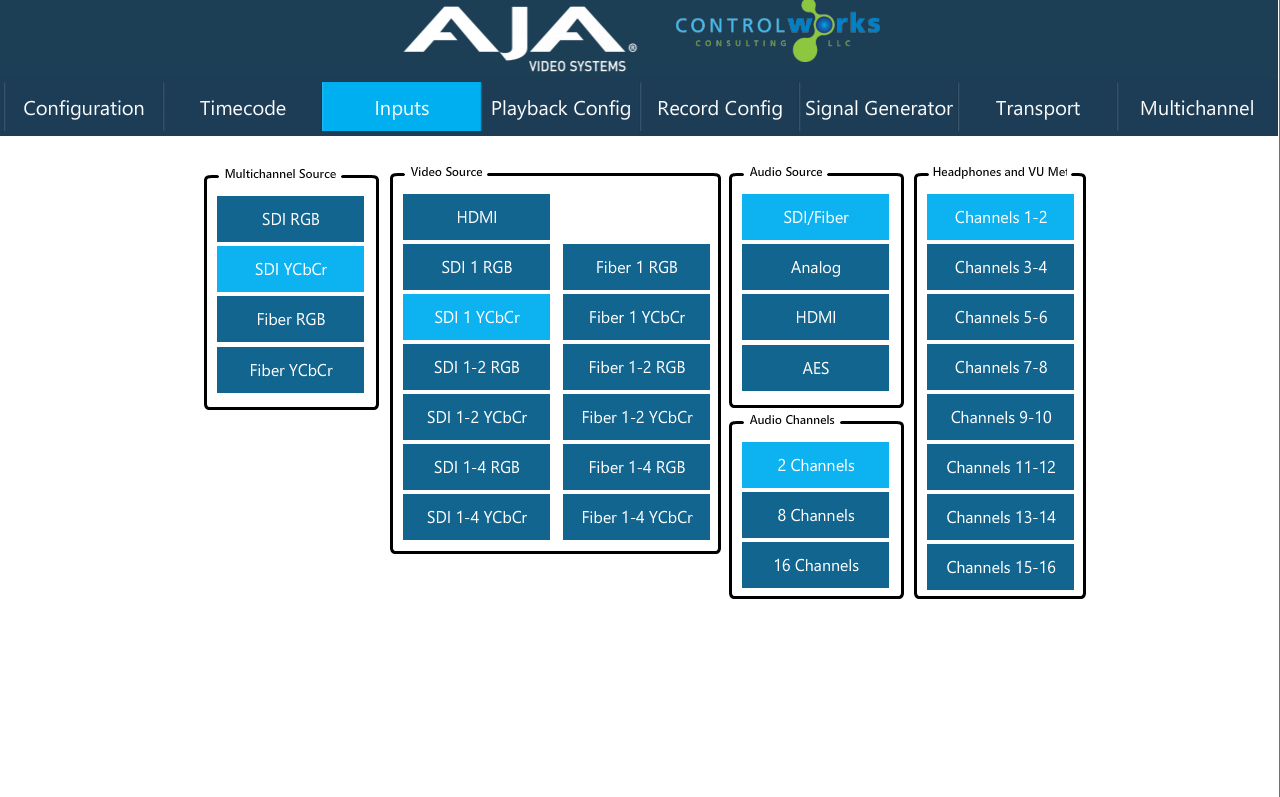Open the Multichannel tab

1197,108
